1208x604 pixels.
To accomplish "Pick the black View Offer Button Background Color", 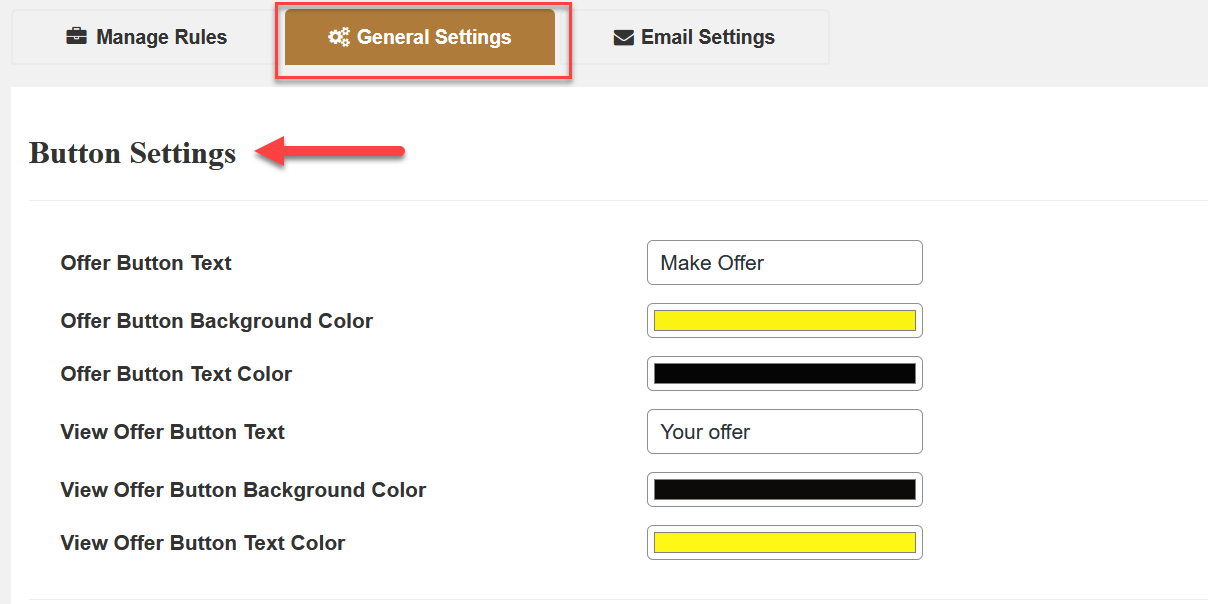I will point(784,490).
